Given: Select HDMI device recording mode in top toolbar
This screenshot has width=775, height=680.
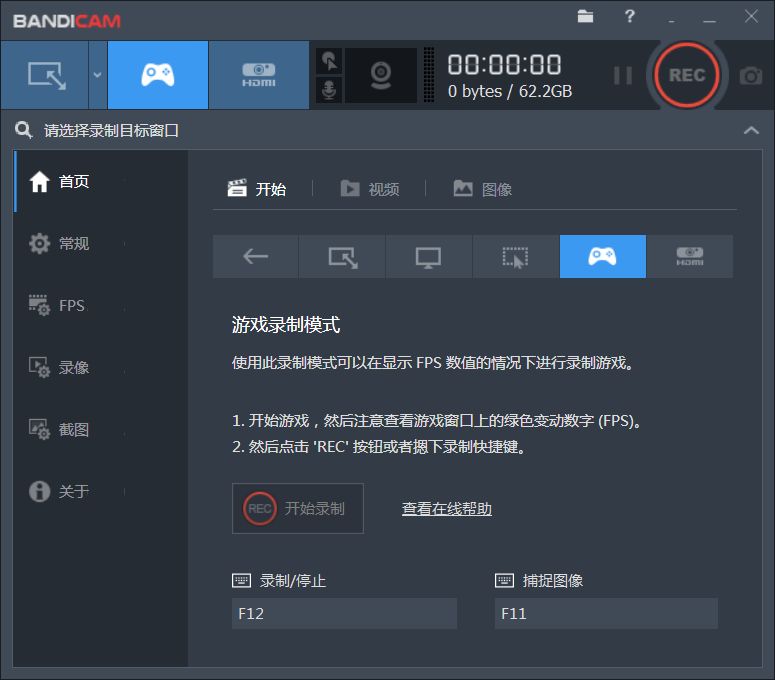Looking at the screenshot, I should tap(258, 75).
